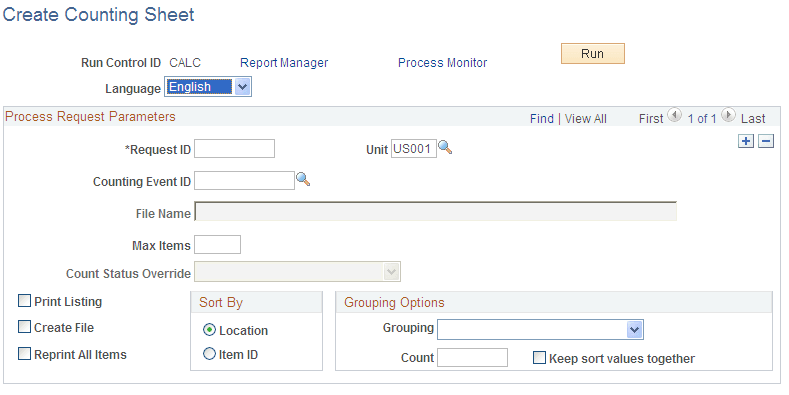
Task: Click the Grouping Options heading
Action: click(x=394, y=302)
